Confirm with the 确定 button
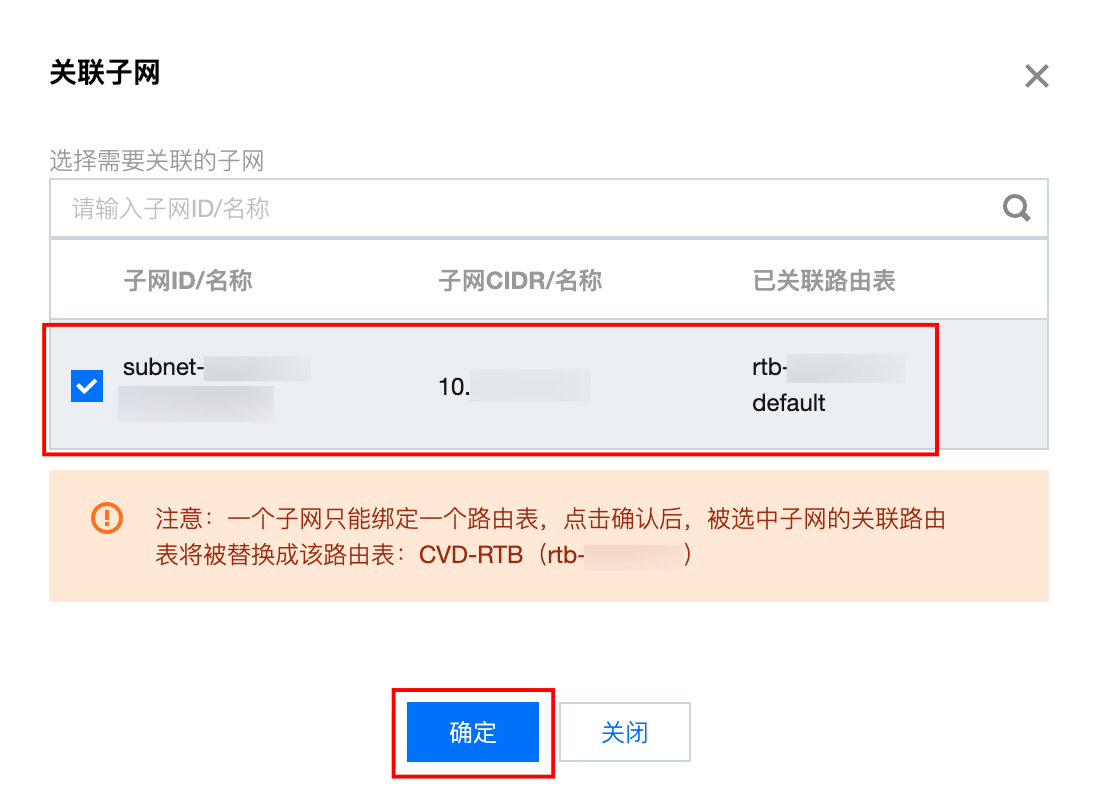The image size is (1098, 810). 473,732
